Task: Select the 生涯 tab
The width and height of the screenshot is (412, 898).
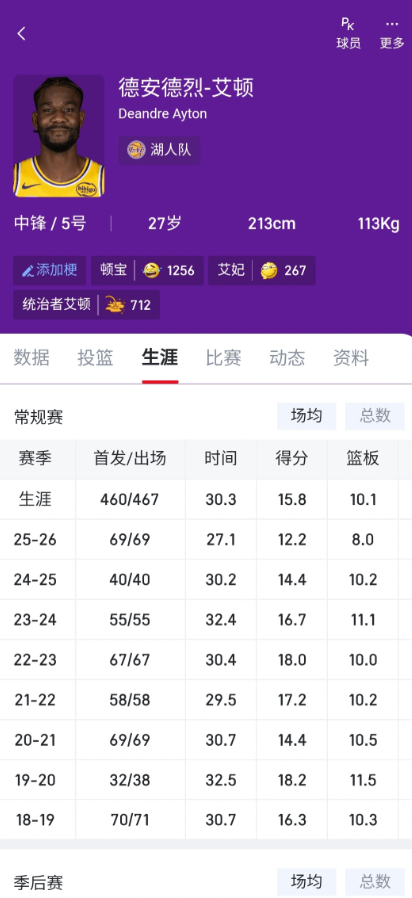Action: pyautogui.click(x=160, y=359)
